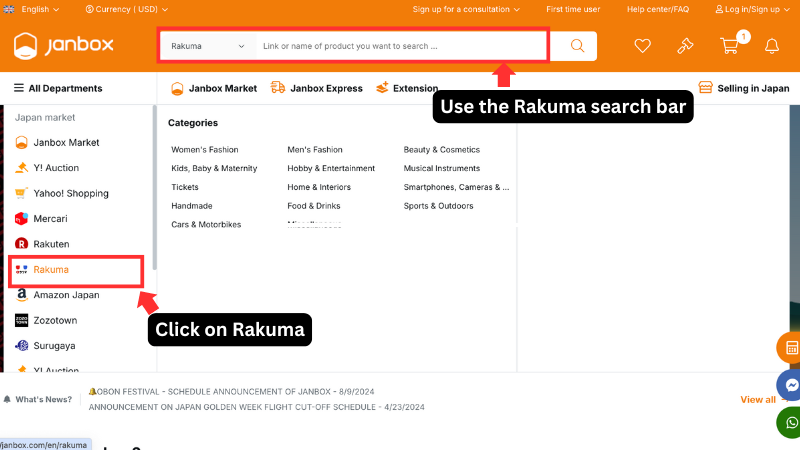Select Women's Fashion category
800x450 pixels.
click(x=205, y=149)
